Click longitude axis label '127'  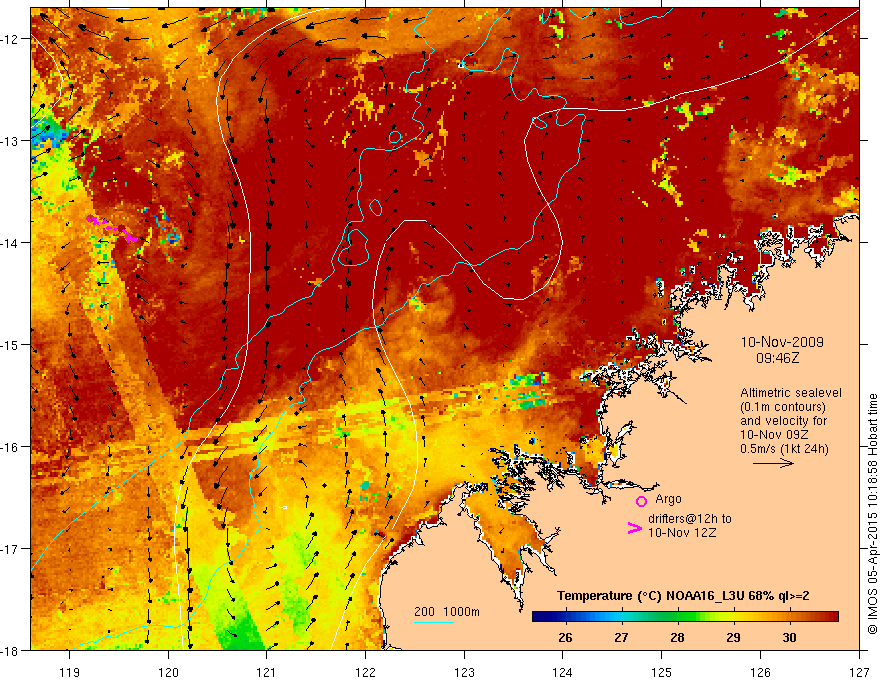[x=859, y=672]
